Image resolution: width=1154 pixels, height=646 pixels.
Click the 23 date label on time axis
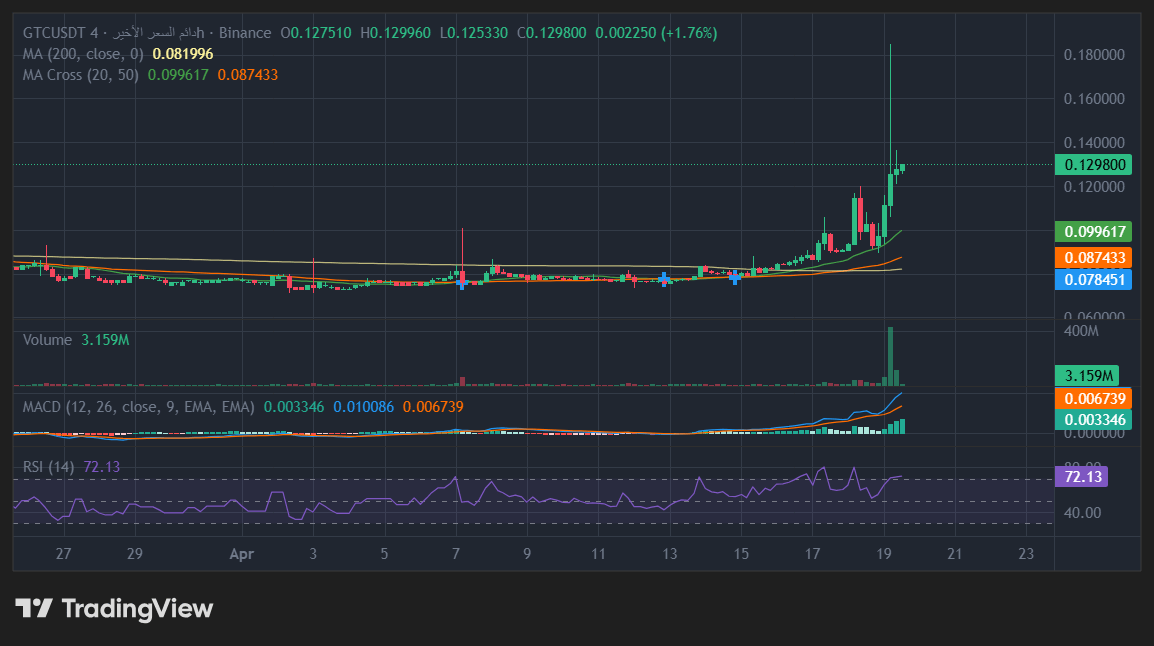(x=1026, y=554)
